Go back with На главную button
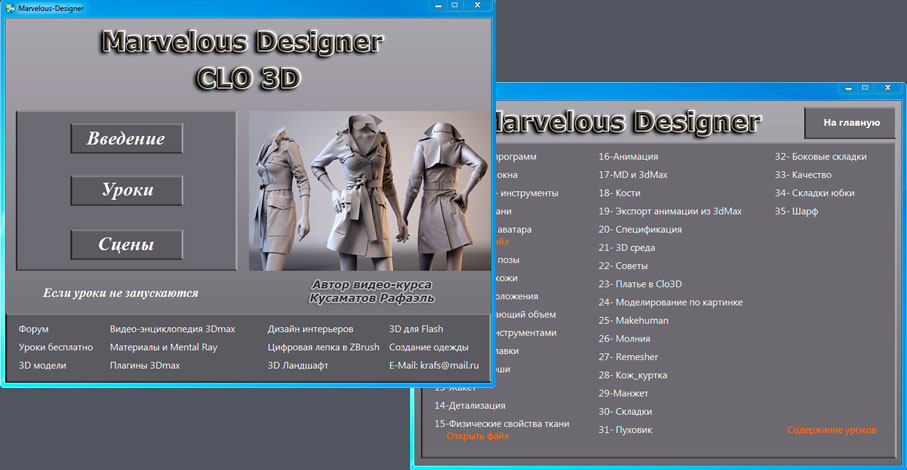The height and width of the screenshot is (470, 907). point(851,123)
